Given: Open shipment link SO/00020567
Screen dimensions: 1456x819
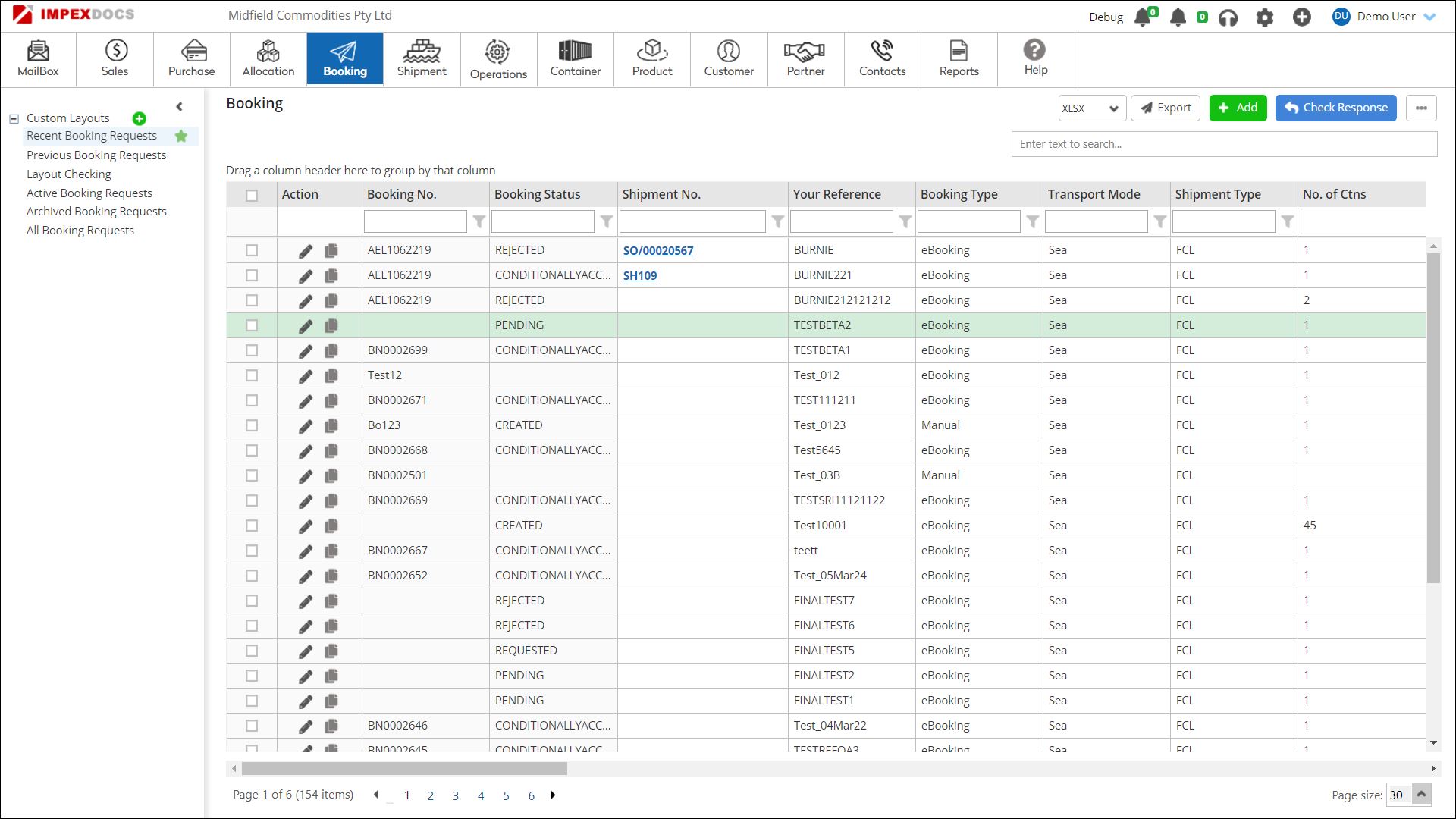Looking at the screenshot, I should point(657,251).
